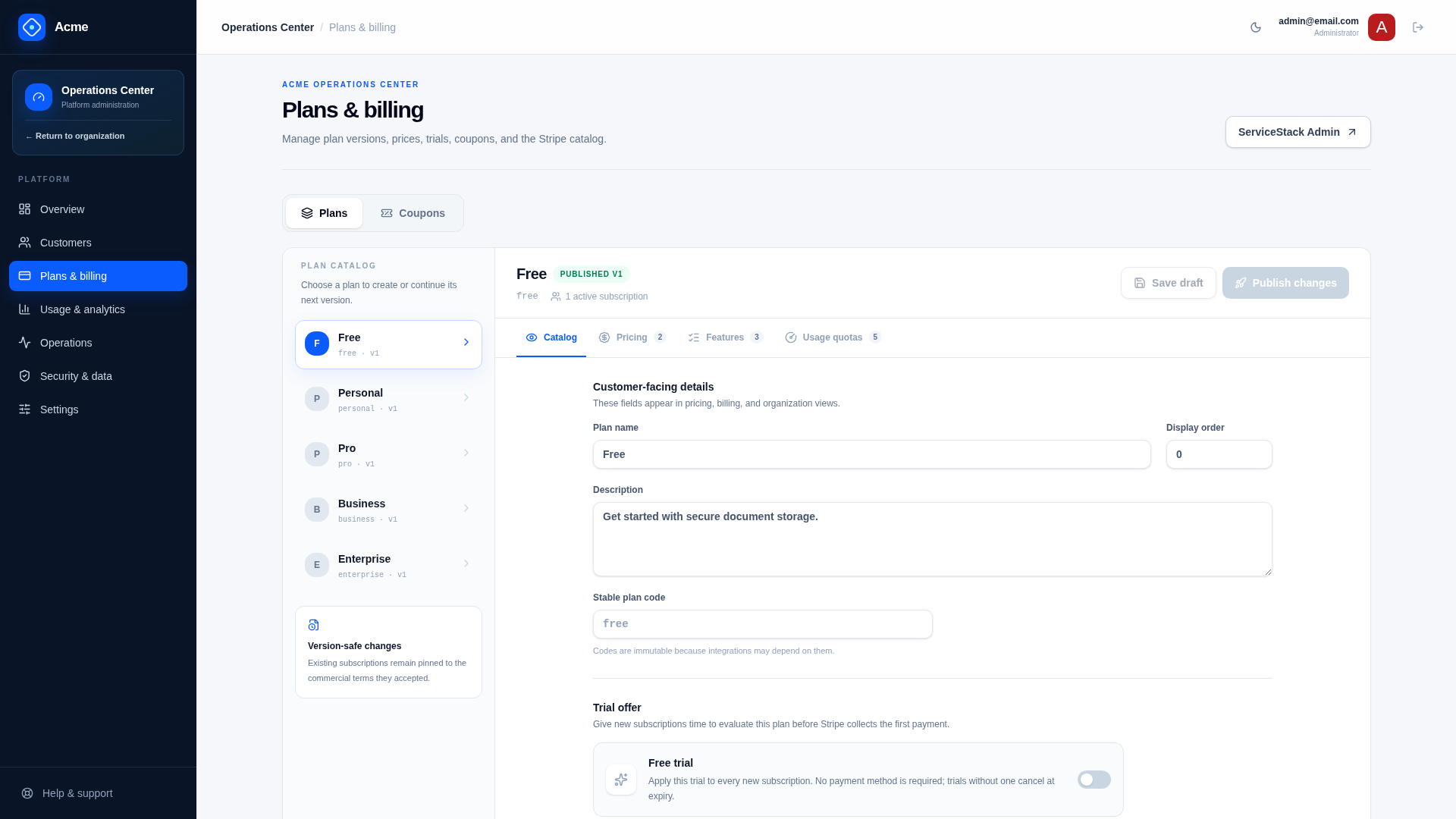The height and width of the screenshot is (819, 1456).
Task: Expand the Enterprise plan chevron
Action: tap(466, 564)
